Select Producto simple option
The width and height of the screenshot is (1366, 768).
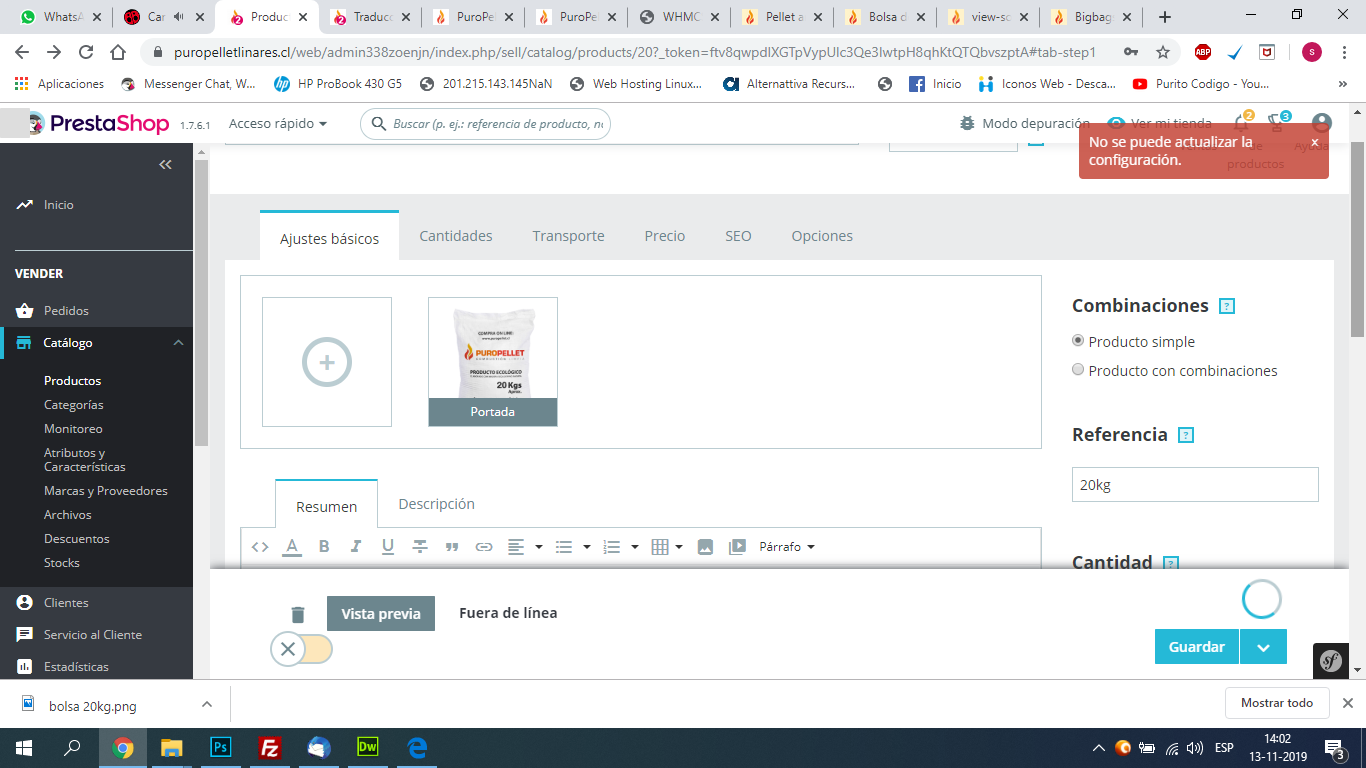pos(1078,341)
